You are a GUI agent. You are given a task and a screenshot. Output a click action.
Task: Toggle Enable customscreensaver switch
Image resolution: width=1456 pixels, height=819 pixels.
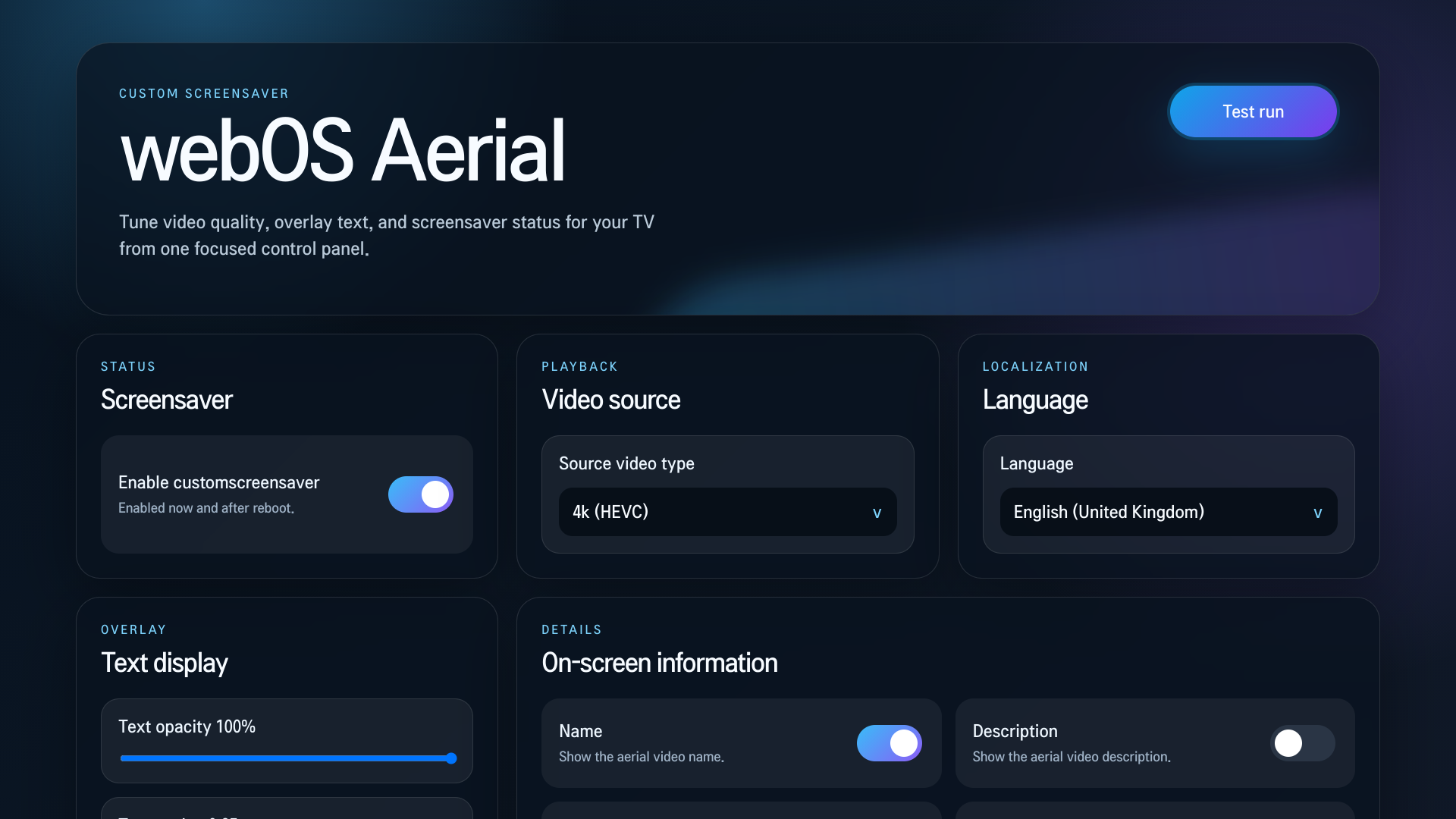click(x=421, y=494)
